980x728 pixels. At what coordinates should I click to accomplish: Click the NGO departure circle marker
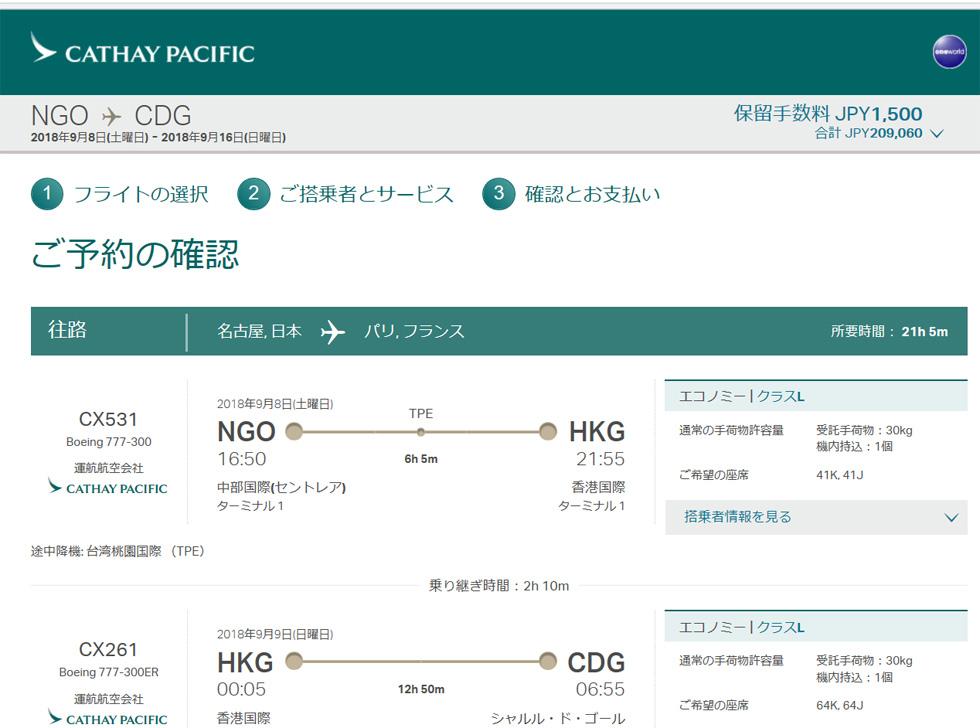click(x=294, y=431)
